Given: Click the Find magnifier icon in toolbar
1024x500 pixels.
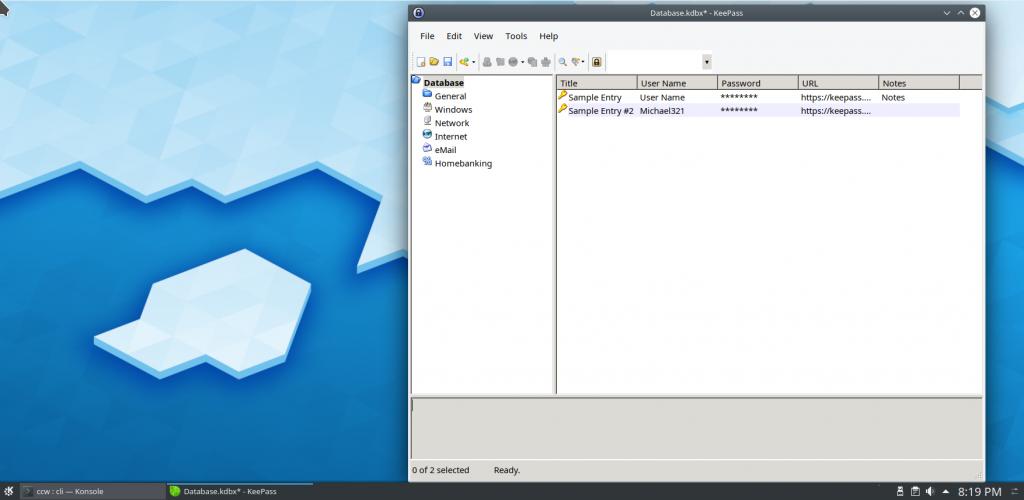Looking at the screenshot, I should (563, 62).
